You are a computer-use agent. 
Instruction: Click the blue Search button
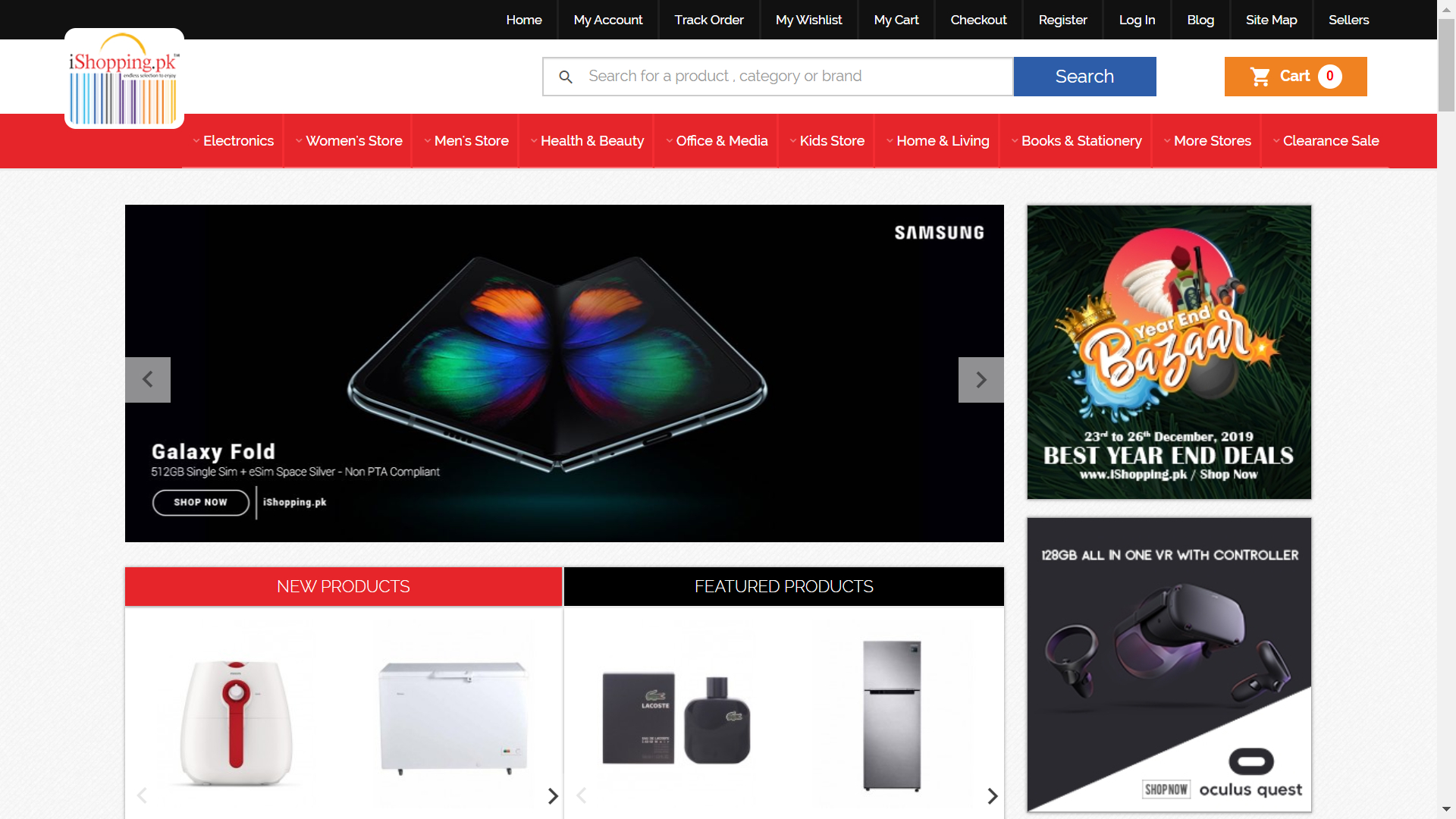[x=1084, y=77]
